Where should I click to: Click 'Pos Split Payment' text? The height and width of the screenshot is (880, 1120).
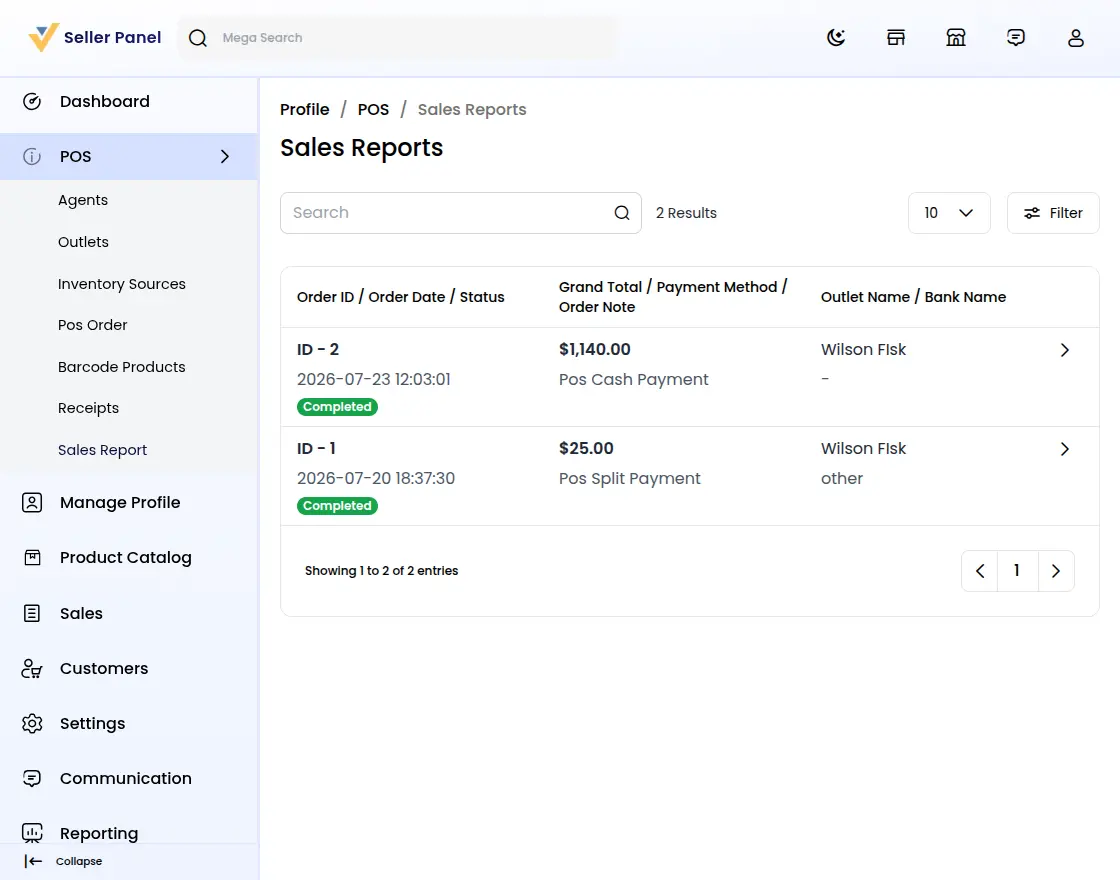pyautogui.click(x=630, y=479)
